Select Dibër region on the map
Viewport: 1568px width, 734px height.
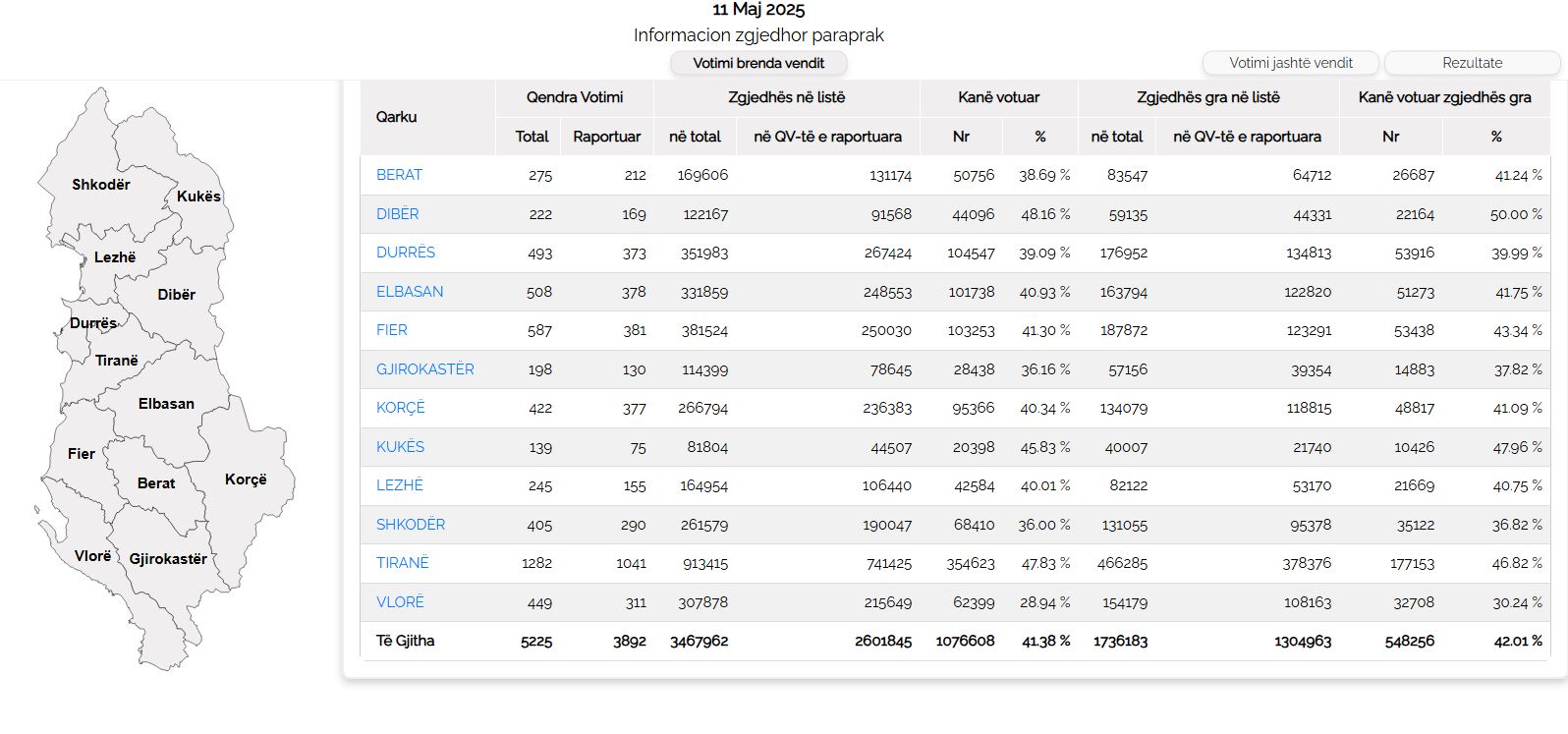[x=176, y=295]
